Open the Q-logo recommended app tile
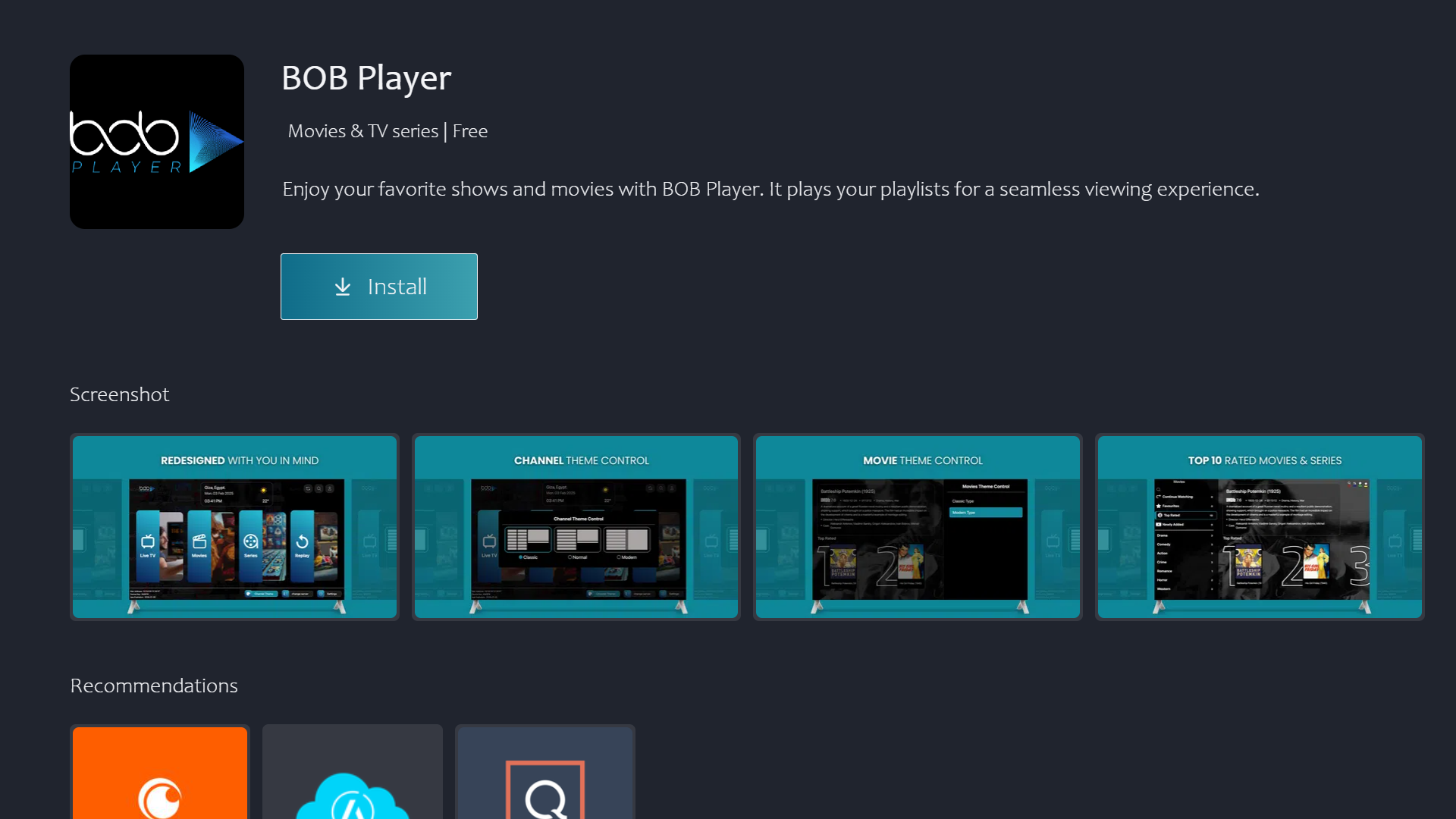Viewport: 1456px width, 819px height. (x=544, y=773)
